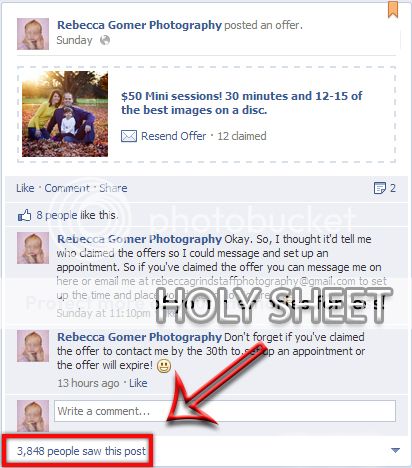
Task: Click the smiley emoticon in the comment
Action: click(x=164, y=366)
